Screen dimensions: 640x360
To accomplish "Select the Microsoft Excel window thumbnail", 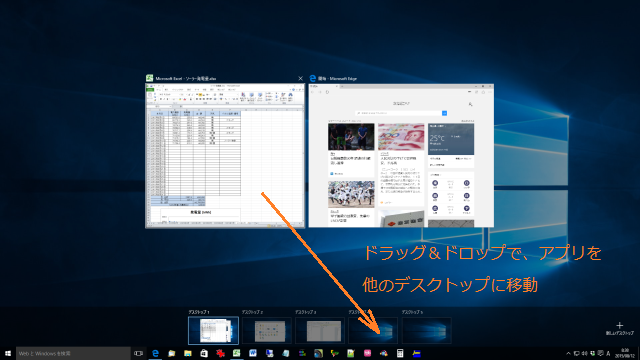I will pyautogui.click(x=225, y=156).
